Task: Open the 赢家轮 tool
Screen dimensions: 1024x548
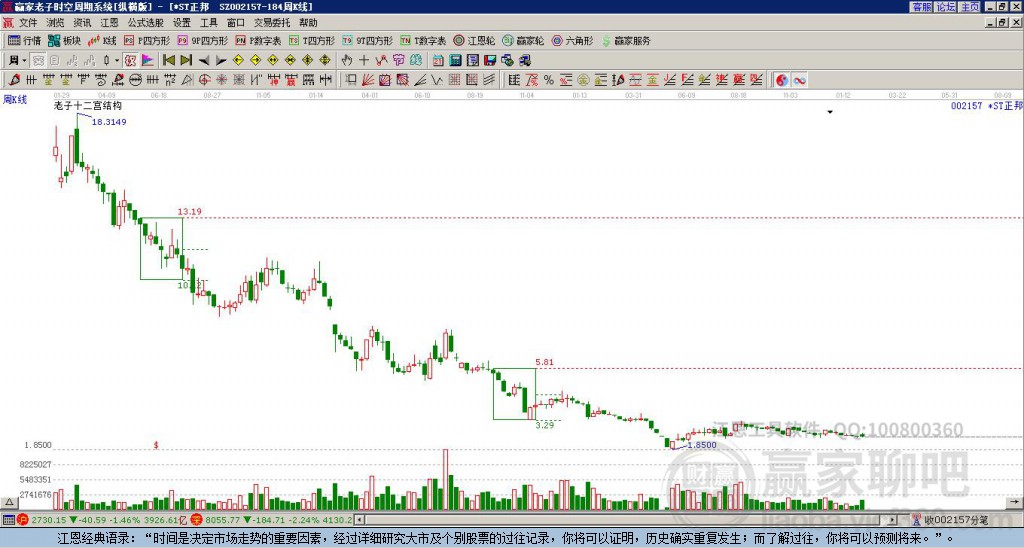Action: click(x=523, y=40)
